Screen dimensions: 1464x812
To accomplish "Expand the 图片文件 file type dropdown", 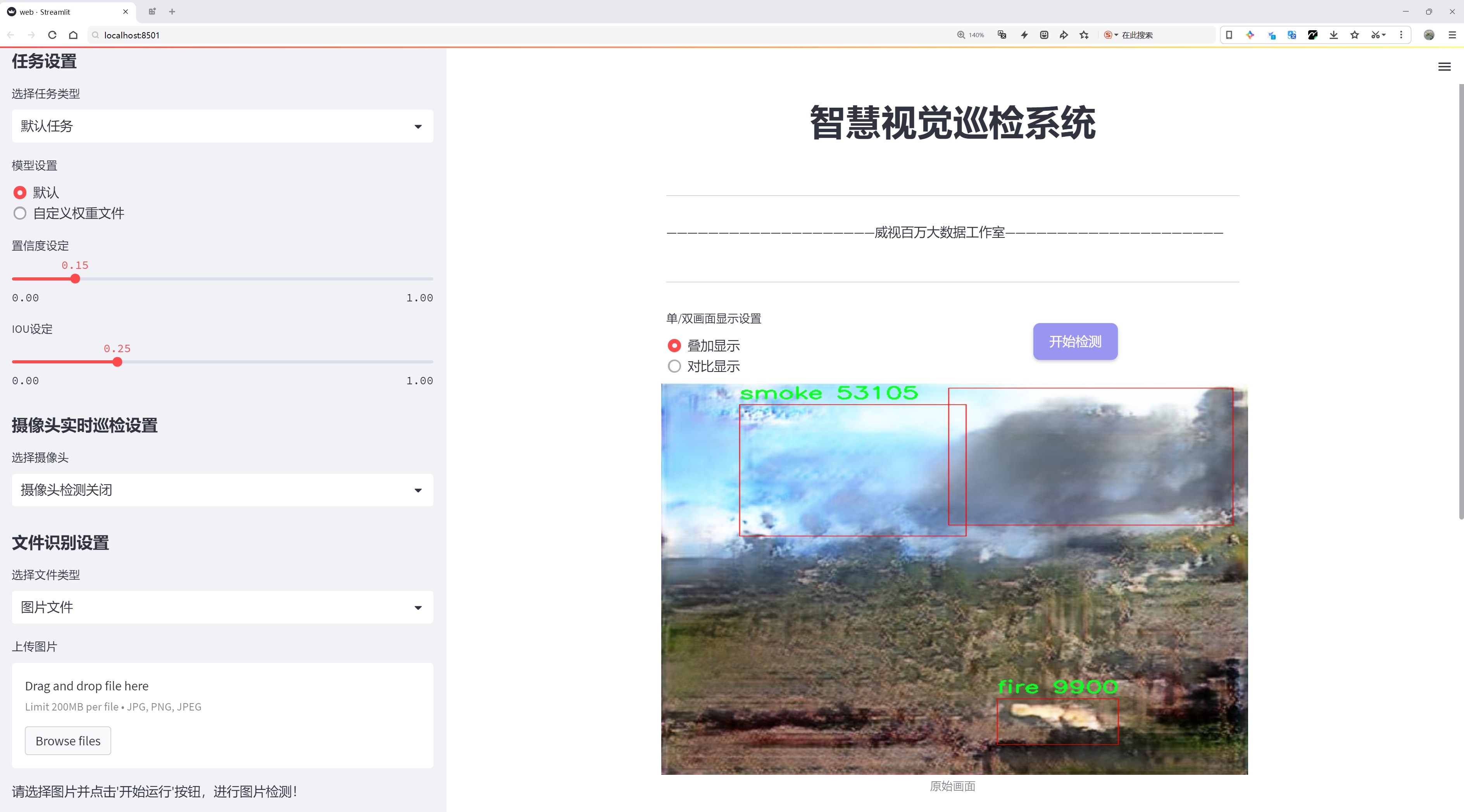I will 222,607.
